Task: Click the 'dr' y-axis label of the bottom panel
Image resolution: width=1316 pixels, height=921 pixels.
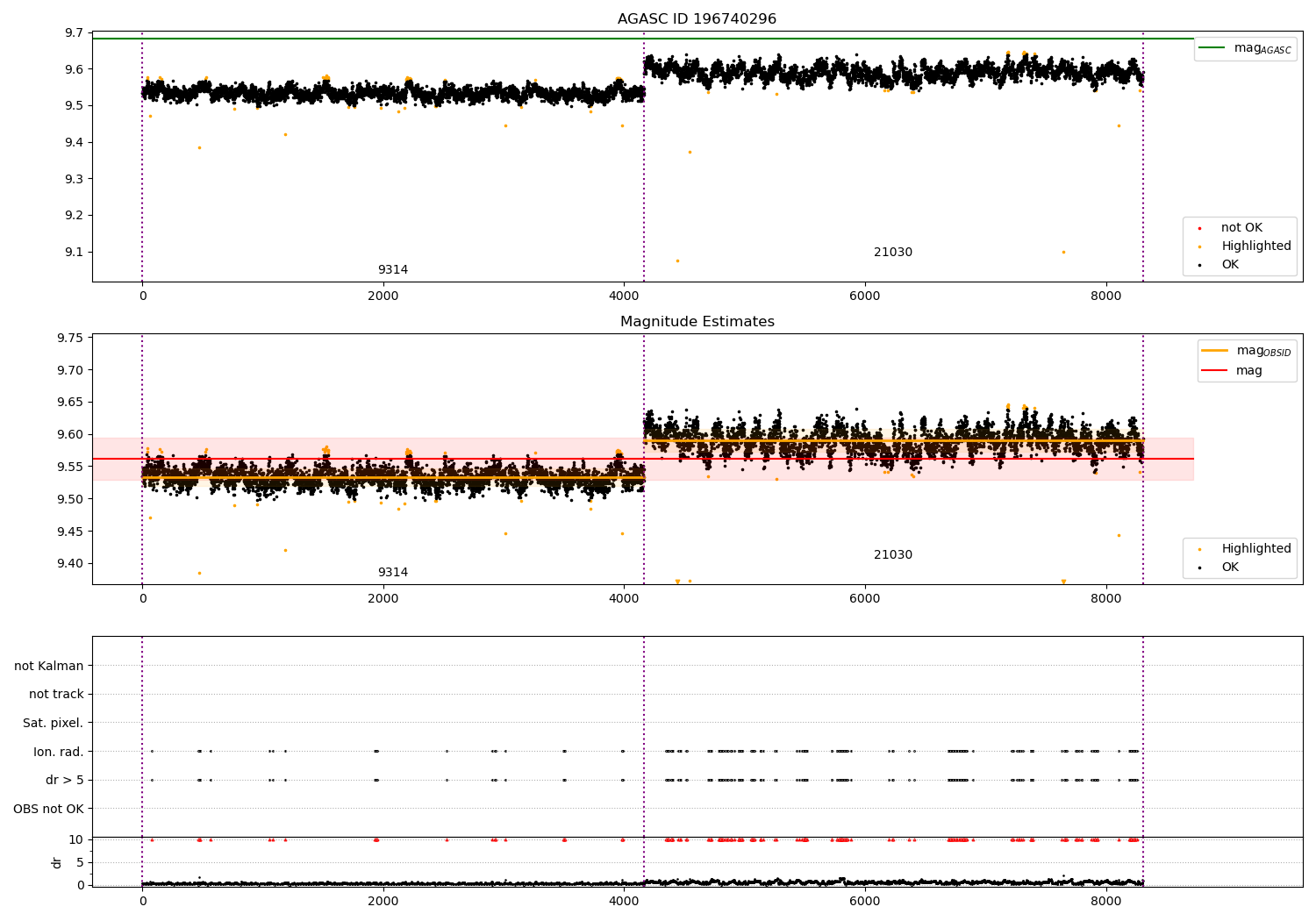Action: [x=57, y=862]
